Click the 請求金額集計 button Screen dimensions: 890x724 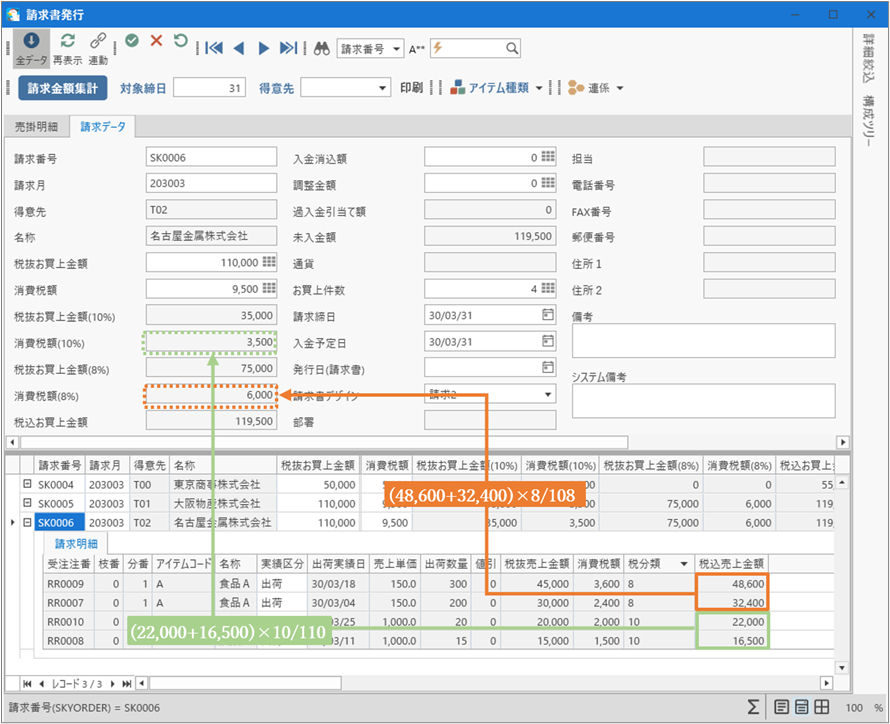(62, 88)
